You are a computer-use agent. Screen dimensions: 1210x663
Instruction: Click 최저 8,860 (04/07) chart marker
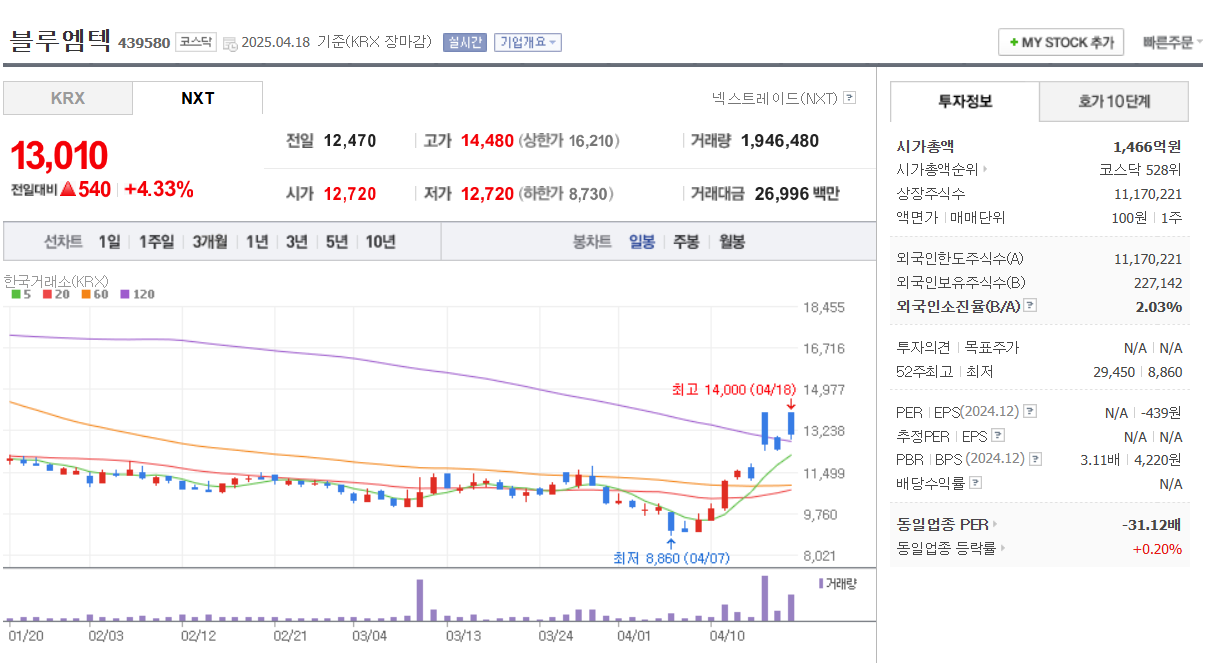(671, 558)
